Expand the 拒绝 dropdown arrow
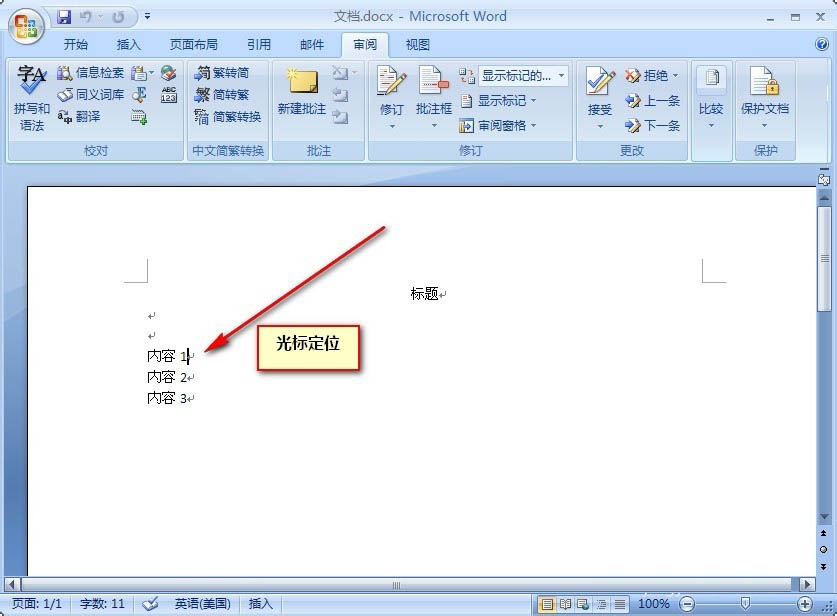 click(x=675, y=76)
